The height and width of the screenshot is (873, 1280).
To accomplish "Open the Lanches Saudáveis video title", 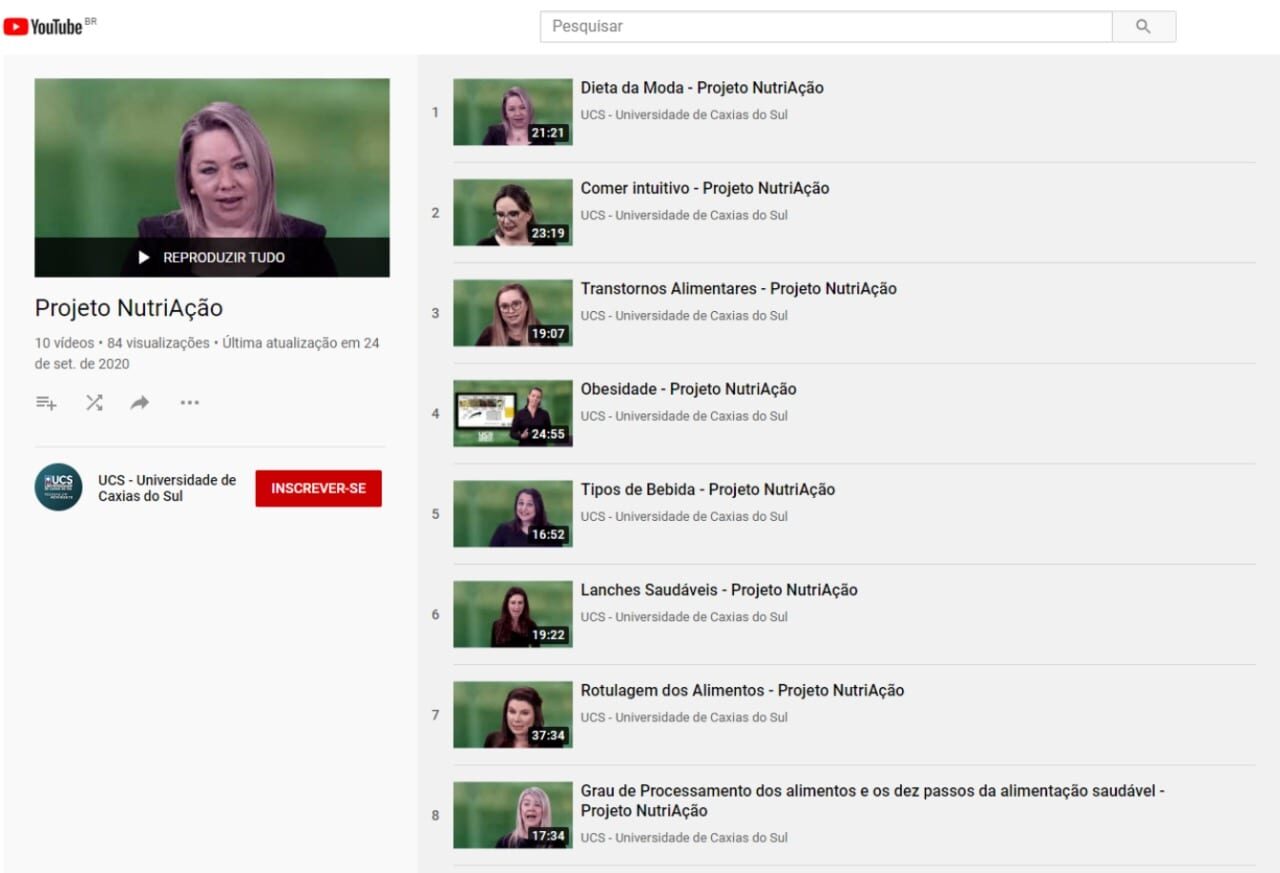I will coord(719,590).
